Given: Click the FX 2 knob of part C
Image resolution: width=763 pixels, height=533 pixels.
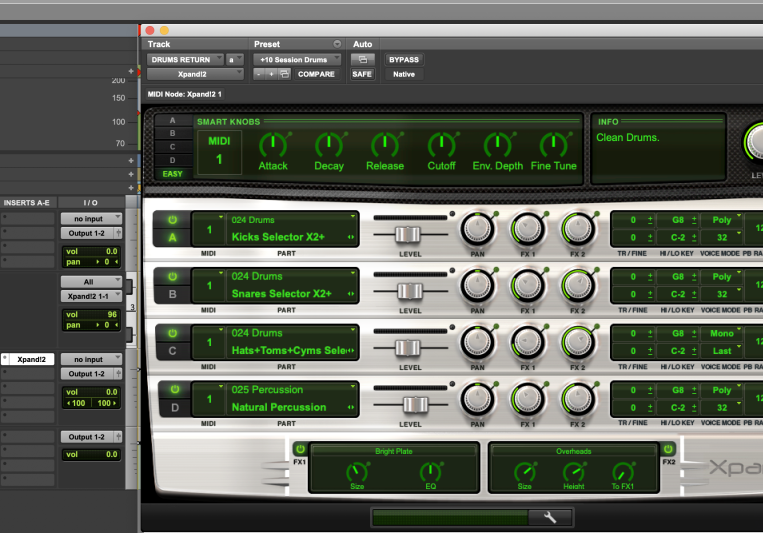Looking at the screenshot, I should tap(578, 342).
